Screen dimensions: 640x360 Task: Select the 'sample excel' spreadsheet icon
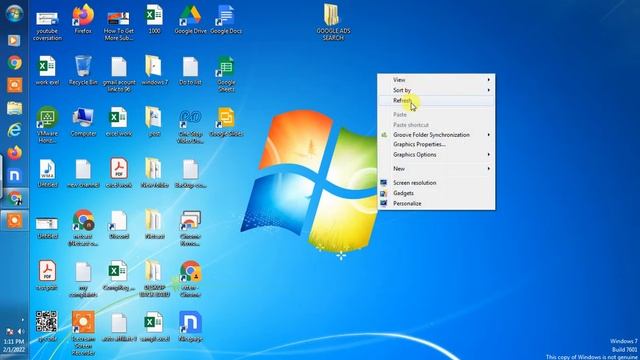pyautogui.click(x=154, y=327)
